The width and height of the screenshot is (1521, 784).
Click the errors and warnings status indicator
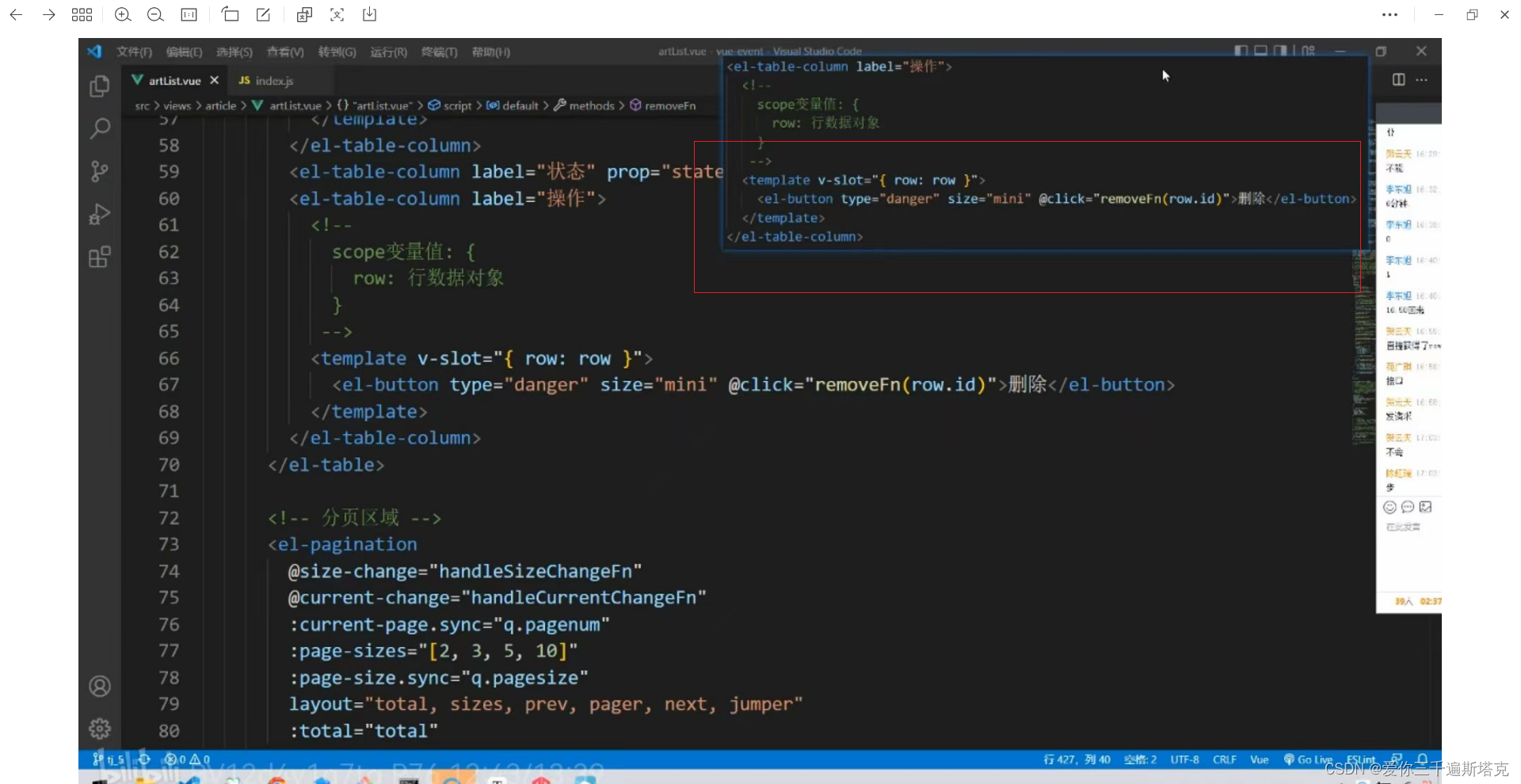(187, 759)
